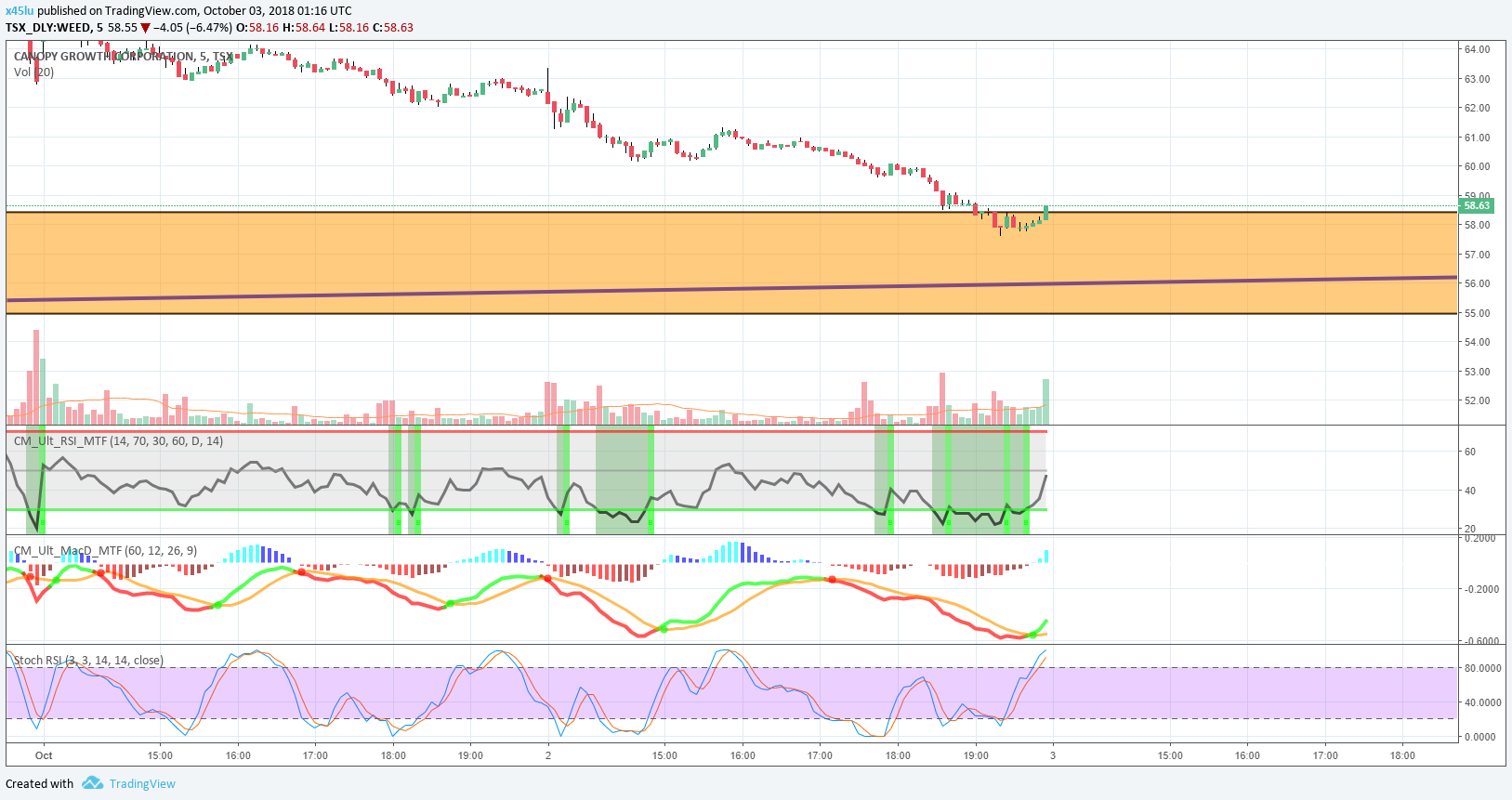The height and width of the screenshot is (800, 1512).
Task: Click the closing price C:58.63 value
Action: 393,27
